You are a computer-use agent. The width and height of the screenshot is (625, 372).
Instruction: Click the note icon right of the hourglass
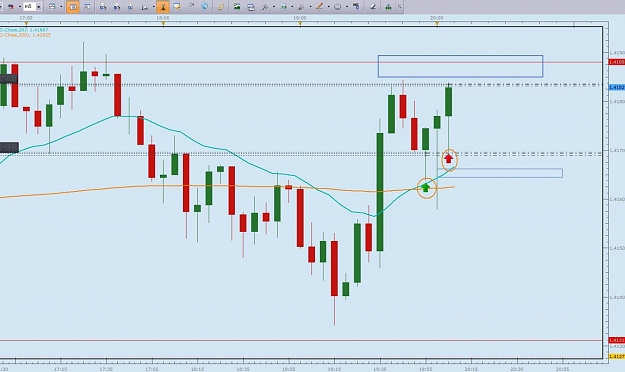coord(177,6)
